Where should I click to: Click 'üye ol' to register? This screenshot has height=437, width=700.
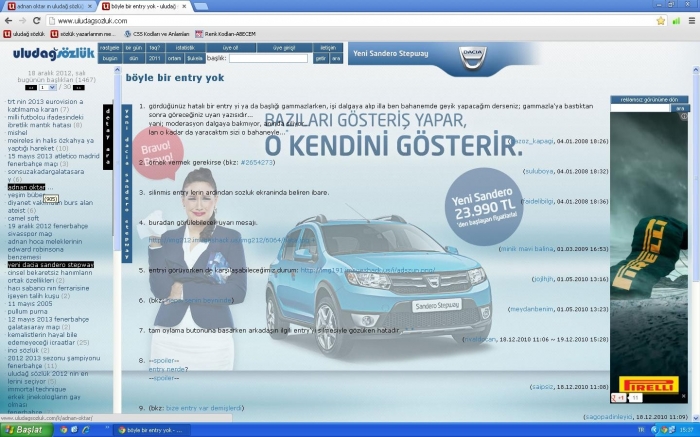(x=231, y=48)
